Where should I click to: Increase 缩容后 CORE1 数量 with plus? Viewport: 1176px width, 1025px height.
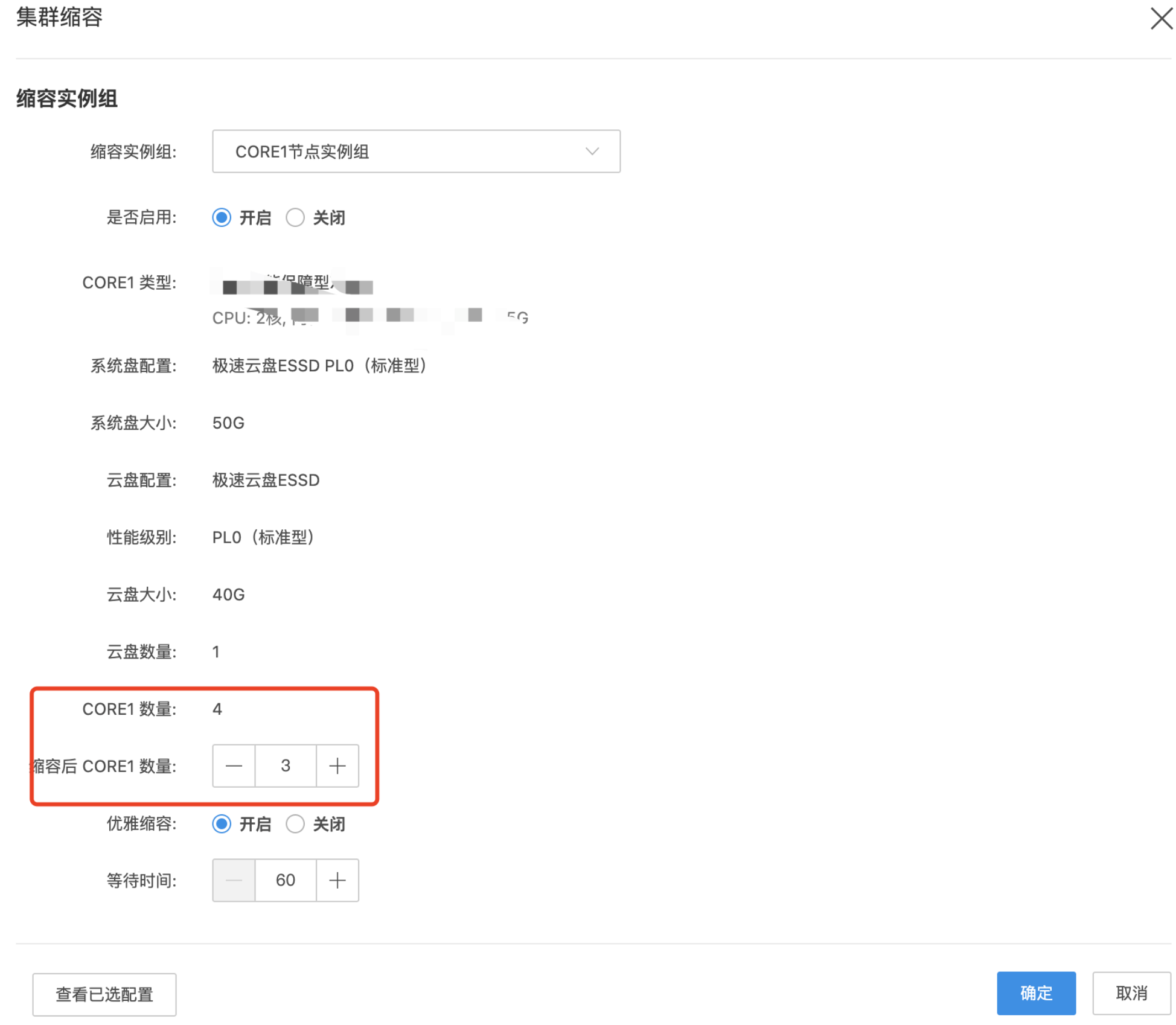[337, 765]
